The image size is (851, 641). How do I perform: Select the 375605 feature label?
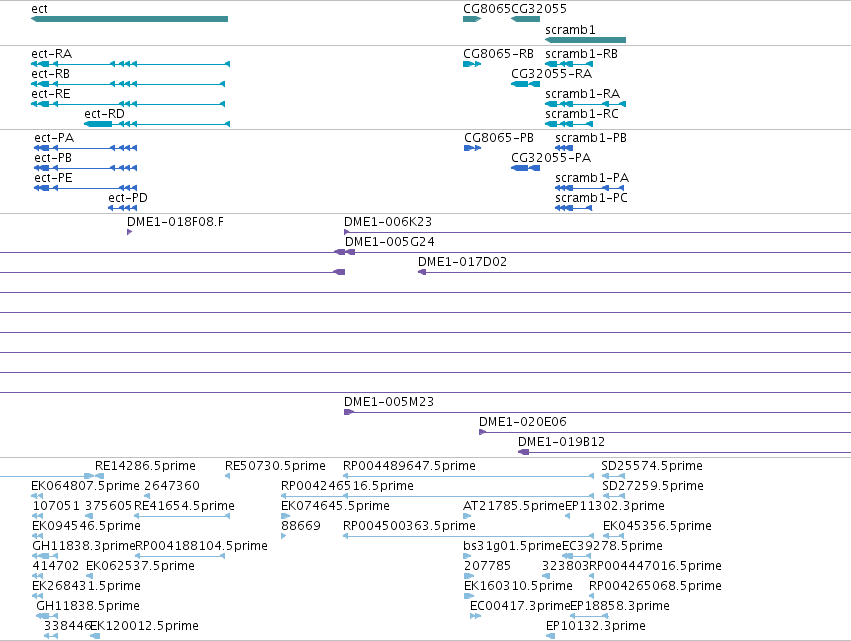pyautogui.click(x=109, y=506)
